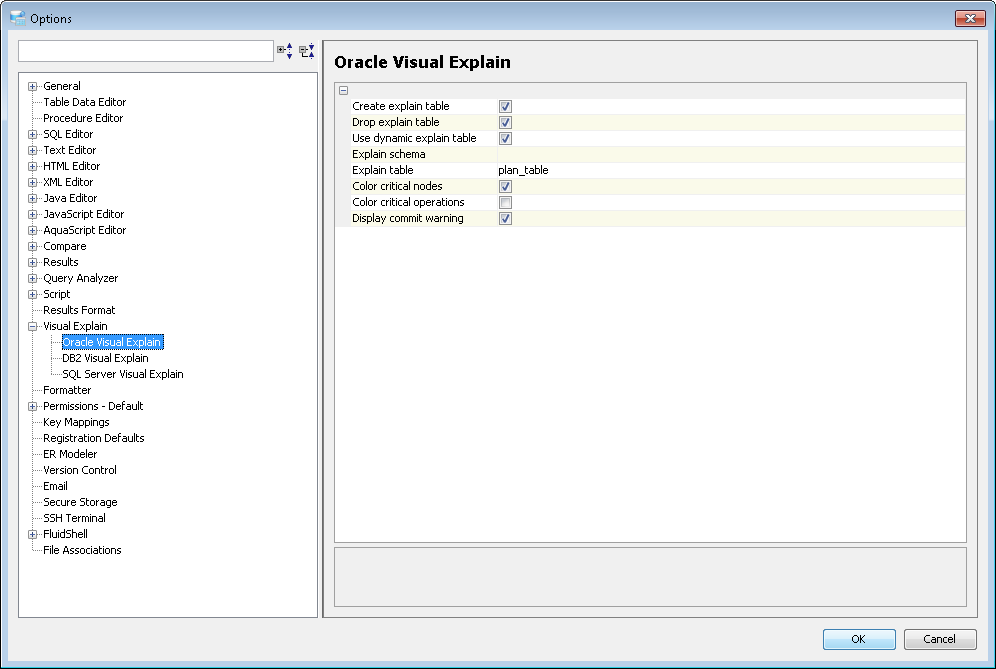Disable Color critical nodes checkbox
Screen dimensions: 996x669
[x=505, y=186]
